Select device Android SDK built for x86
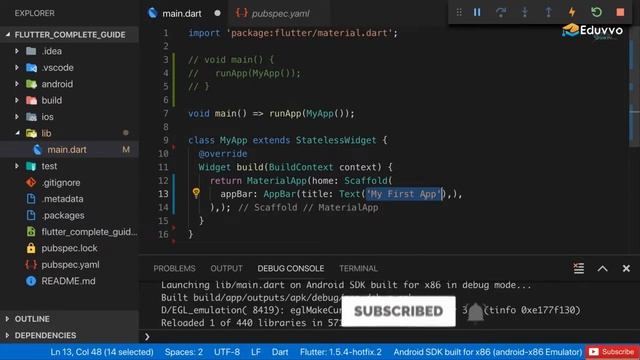The image size is (640, 360). click(487, 352)
